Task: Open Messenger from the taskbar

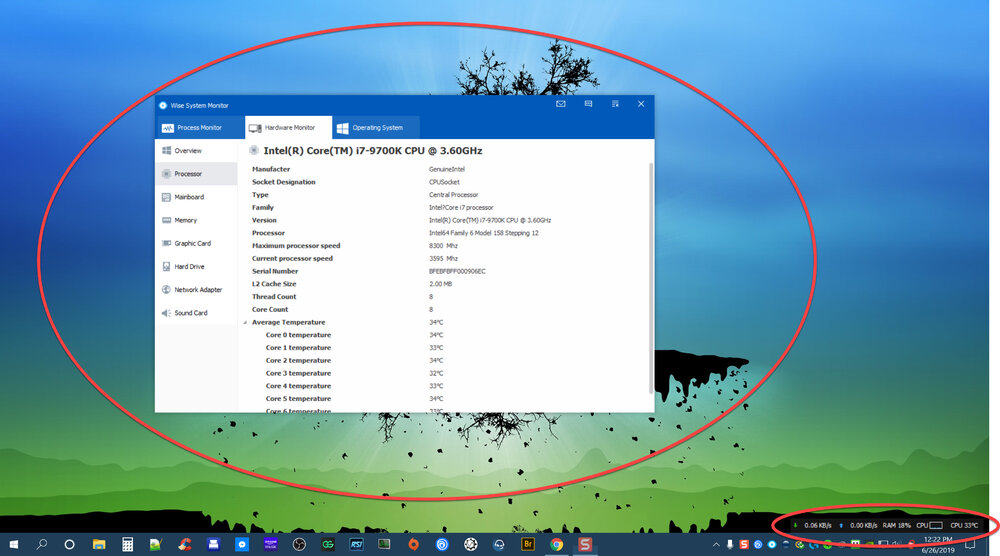Action: [x=242, y=545]
